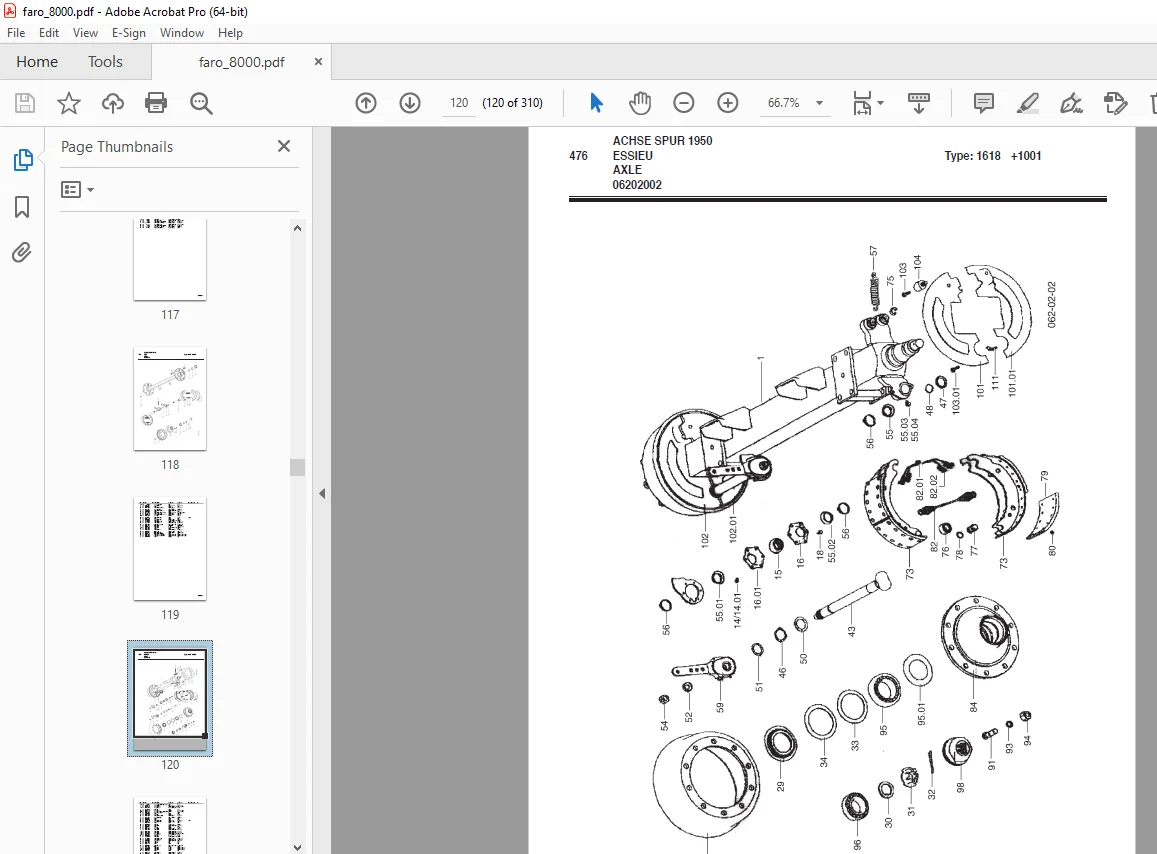
Task: Select page 118 thumbnail
Action: [x=170, y=399]
